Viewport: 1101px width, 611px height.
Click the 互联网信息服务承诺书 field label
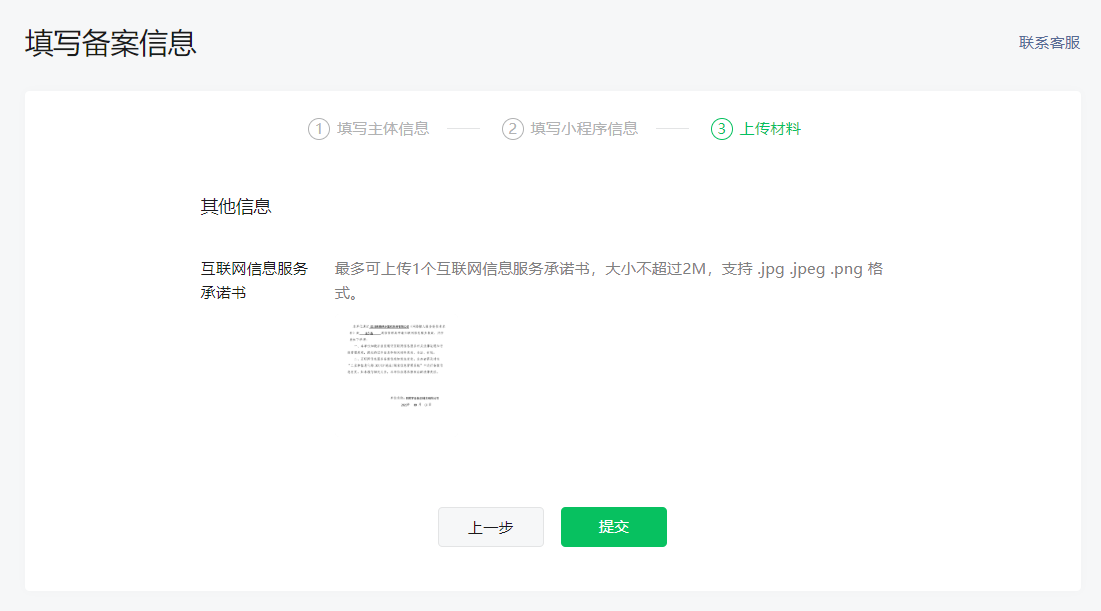pyautogui.click(x=254, y=281)
